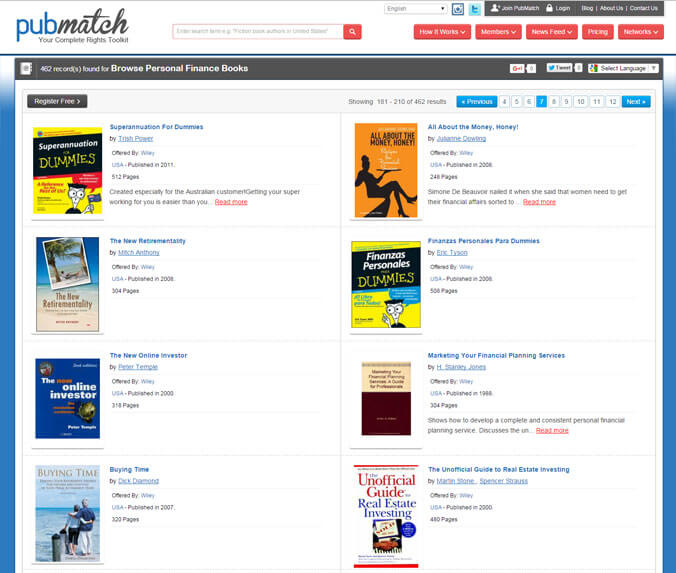Viewport: 676px width, 573px height.
Task: Go to results page 11
Action: pos(597,102)
